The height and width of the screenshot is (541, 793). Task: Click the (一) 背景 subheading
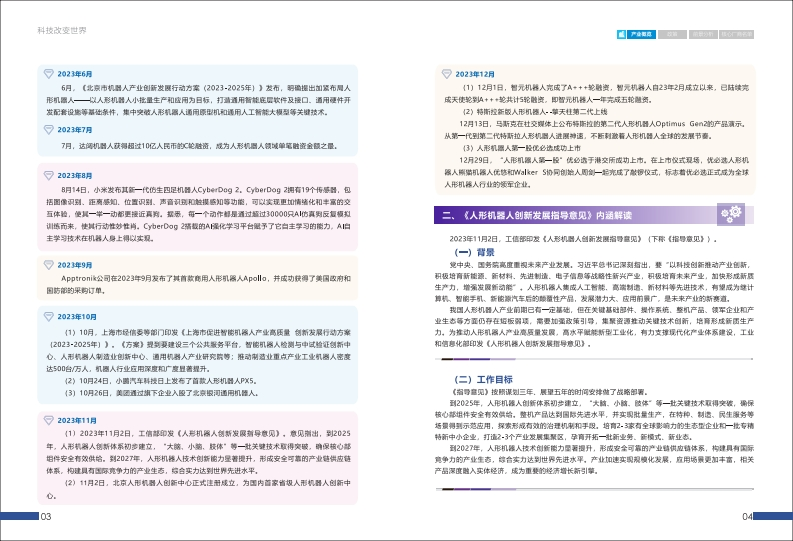coord(474,252)
